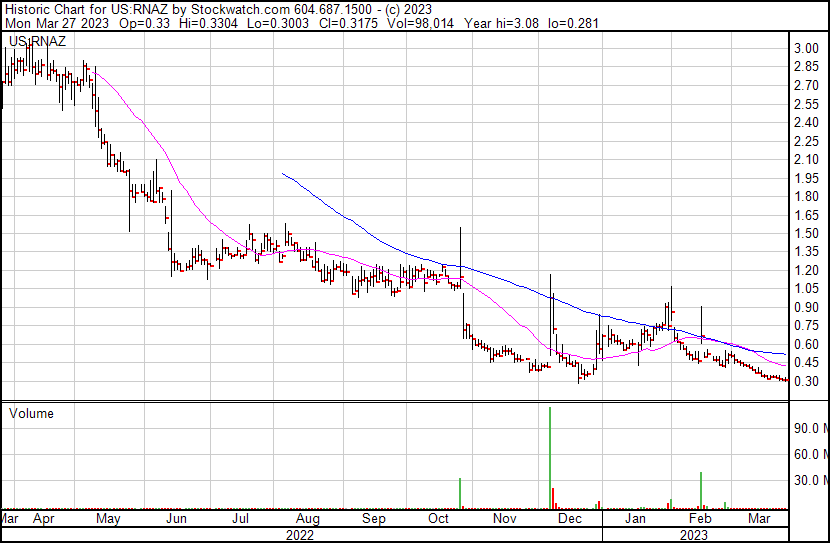Click the Volume panel label

(x=31, y=413)
